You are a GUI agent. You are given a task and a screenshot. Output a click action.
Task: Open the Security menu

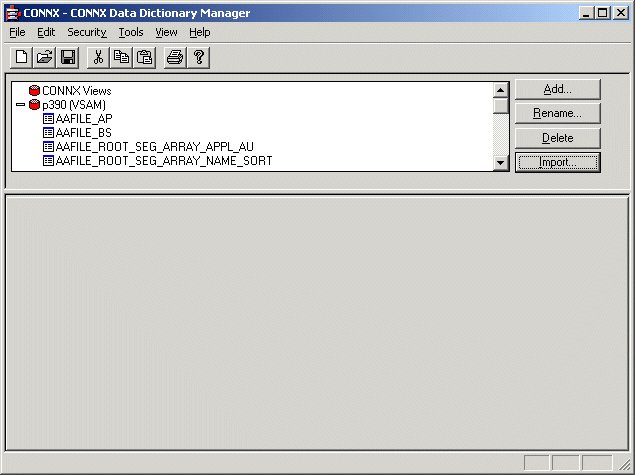click(x=86, y=32)
